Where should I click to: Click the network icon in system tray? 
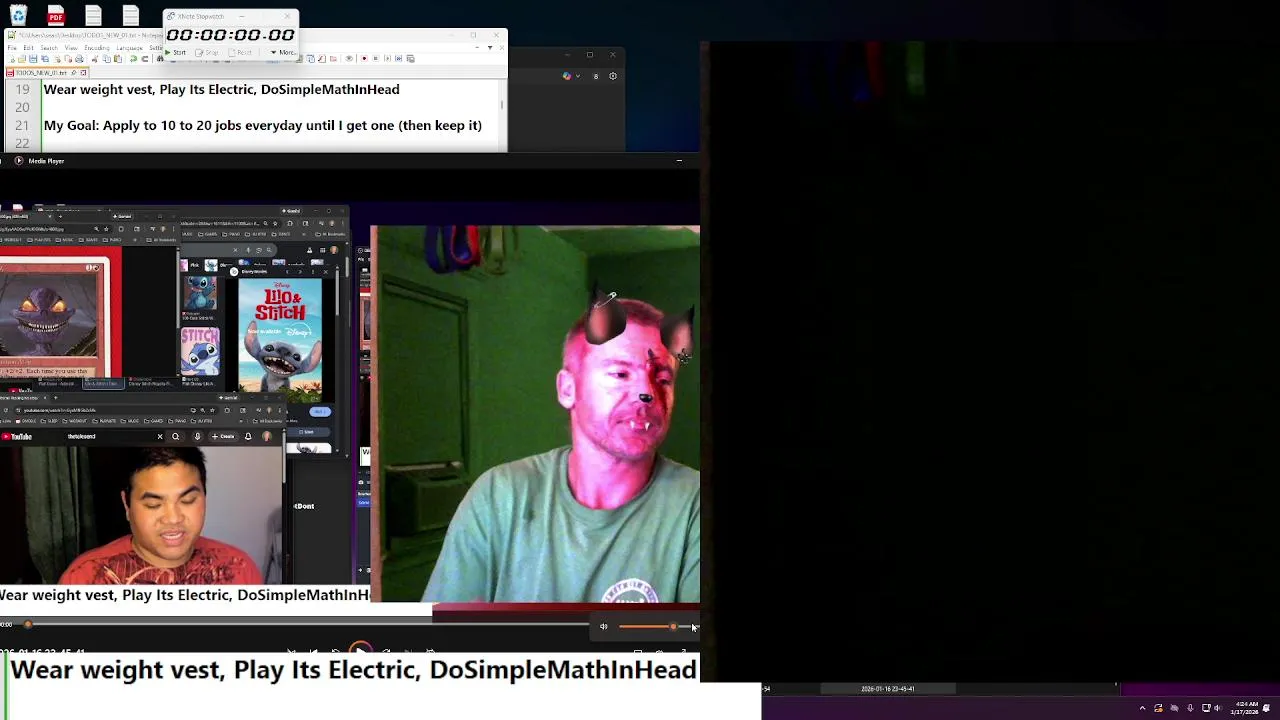(1206, 708)
